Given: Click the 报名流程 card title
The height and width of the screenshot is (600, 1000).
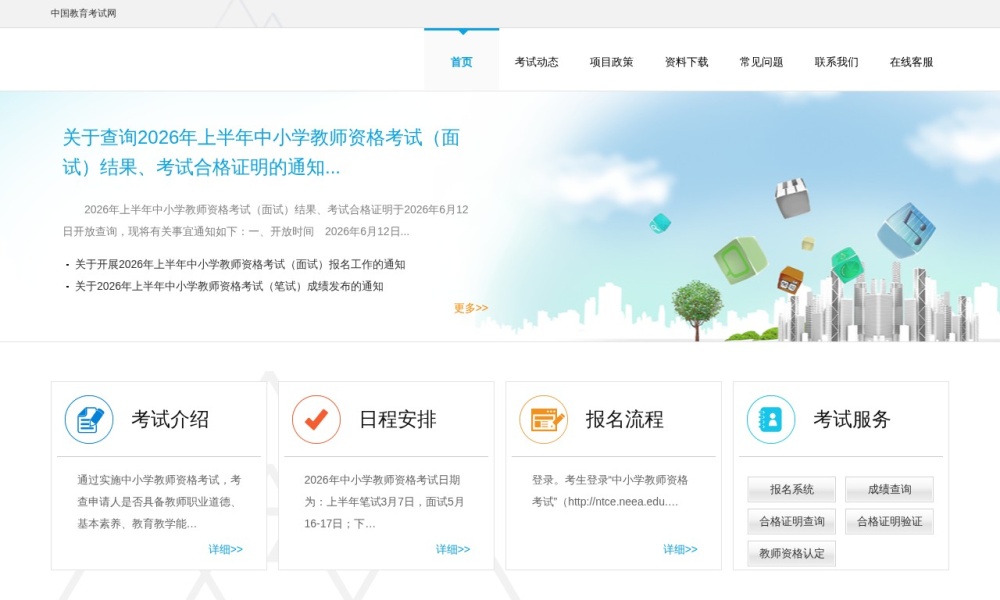Looking at the screenshot, I should point(625,420).
